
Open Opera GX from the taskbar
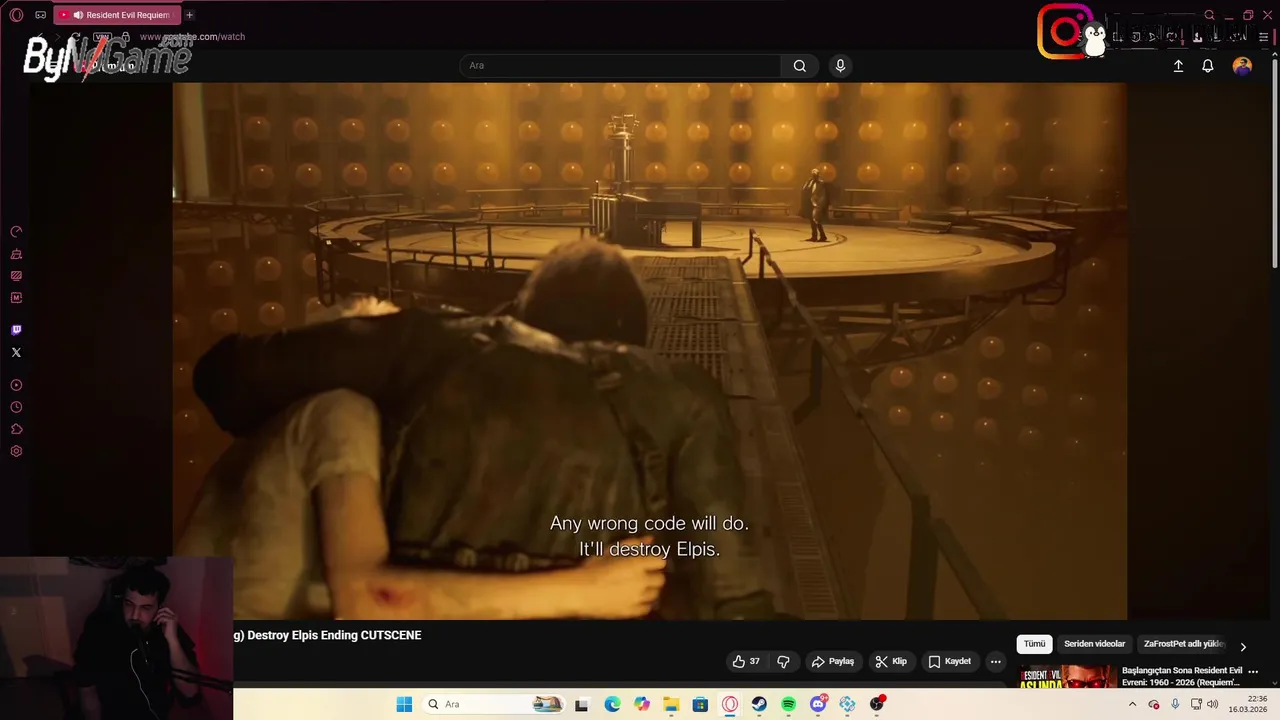coord(730,704)
